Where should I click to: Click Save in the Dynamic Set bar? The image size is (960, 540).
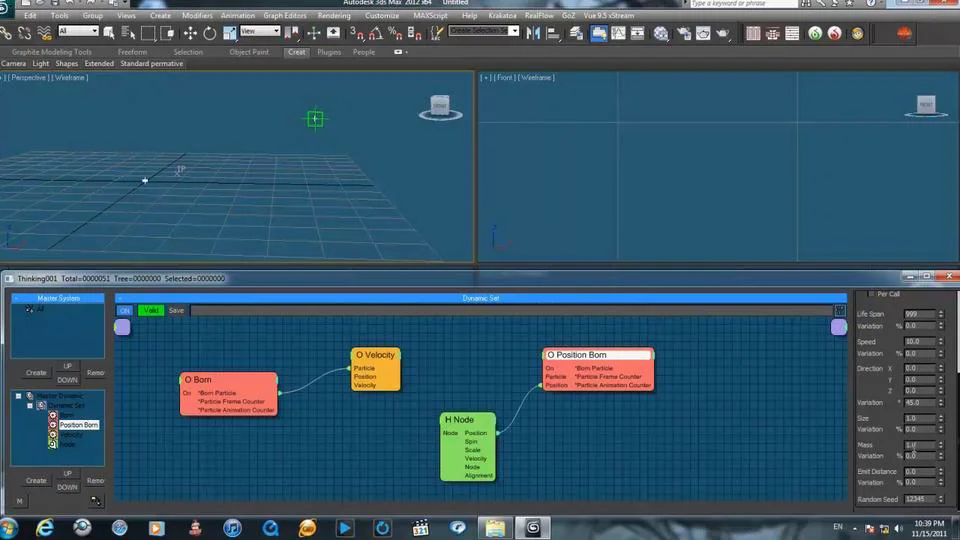coord(176,310)
